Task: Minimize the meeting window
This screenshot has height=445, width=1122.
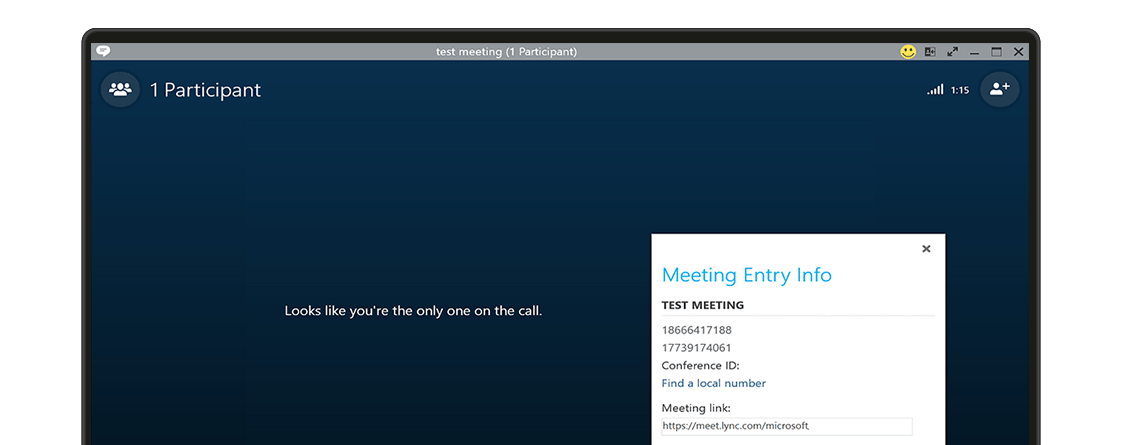Action: 974,52
